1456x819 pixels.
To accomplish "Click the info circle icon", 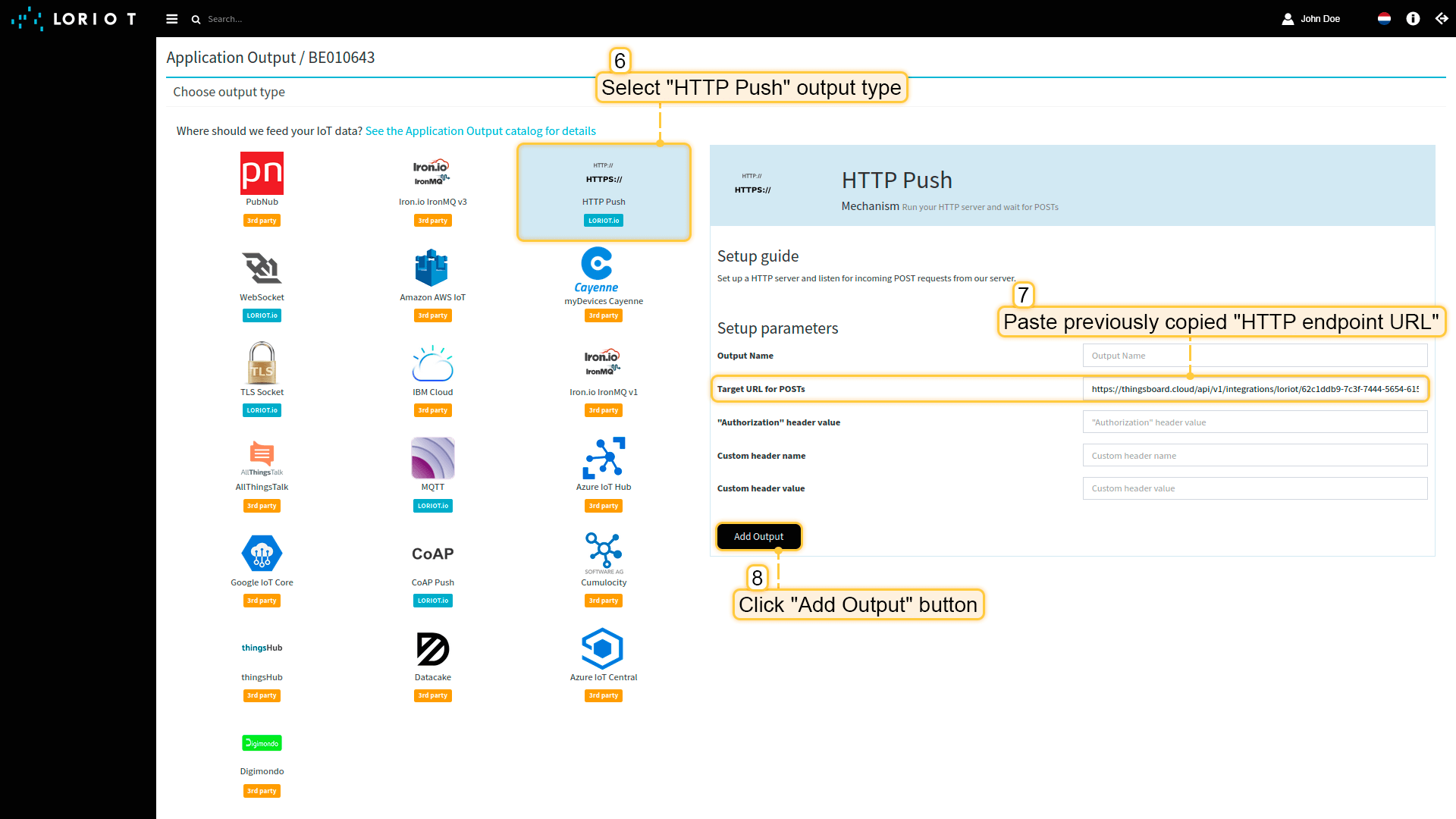I will tap(1413, 19).
